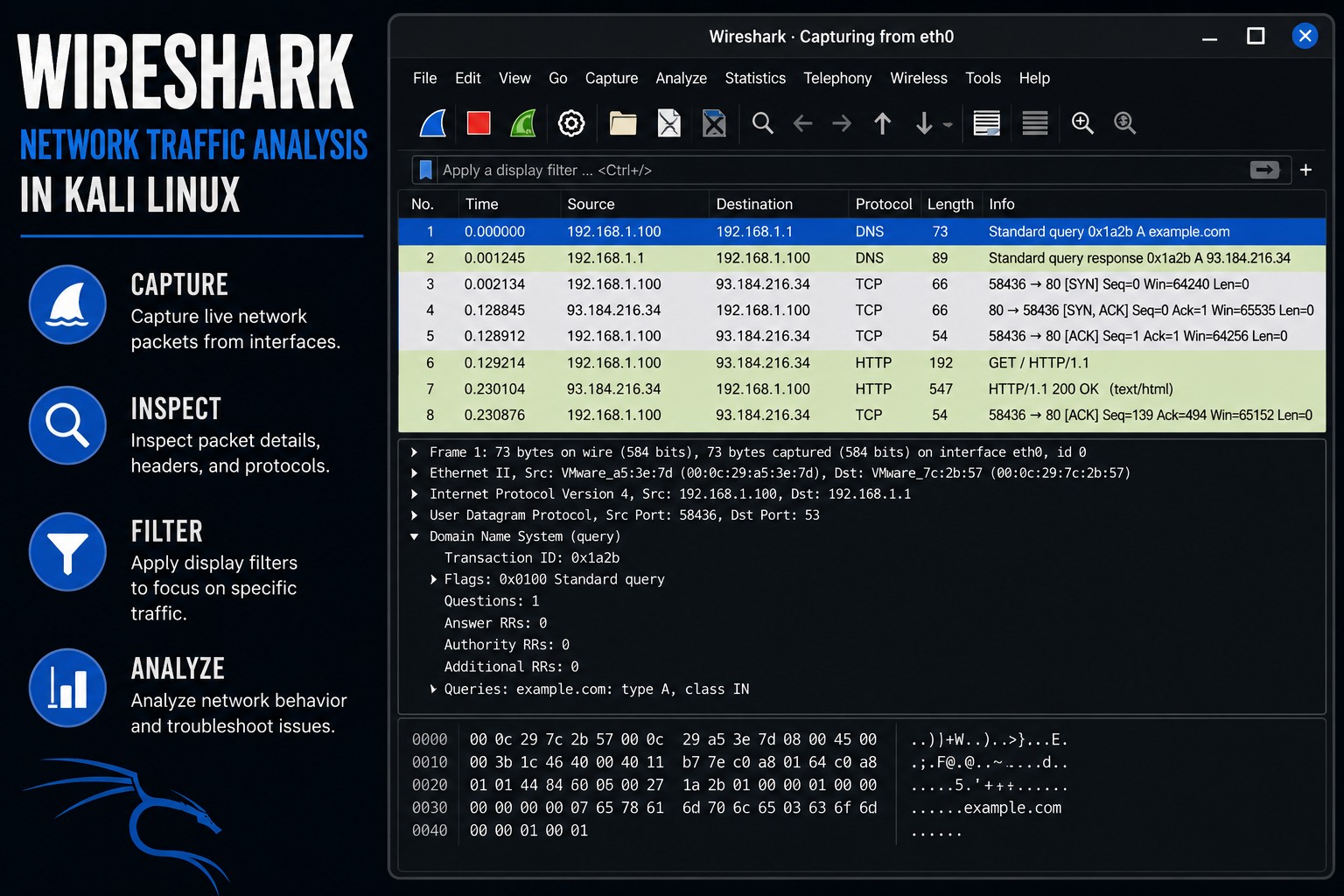Open capture options gear icon

click(x=571, y=123)
